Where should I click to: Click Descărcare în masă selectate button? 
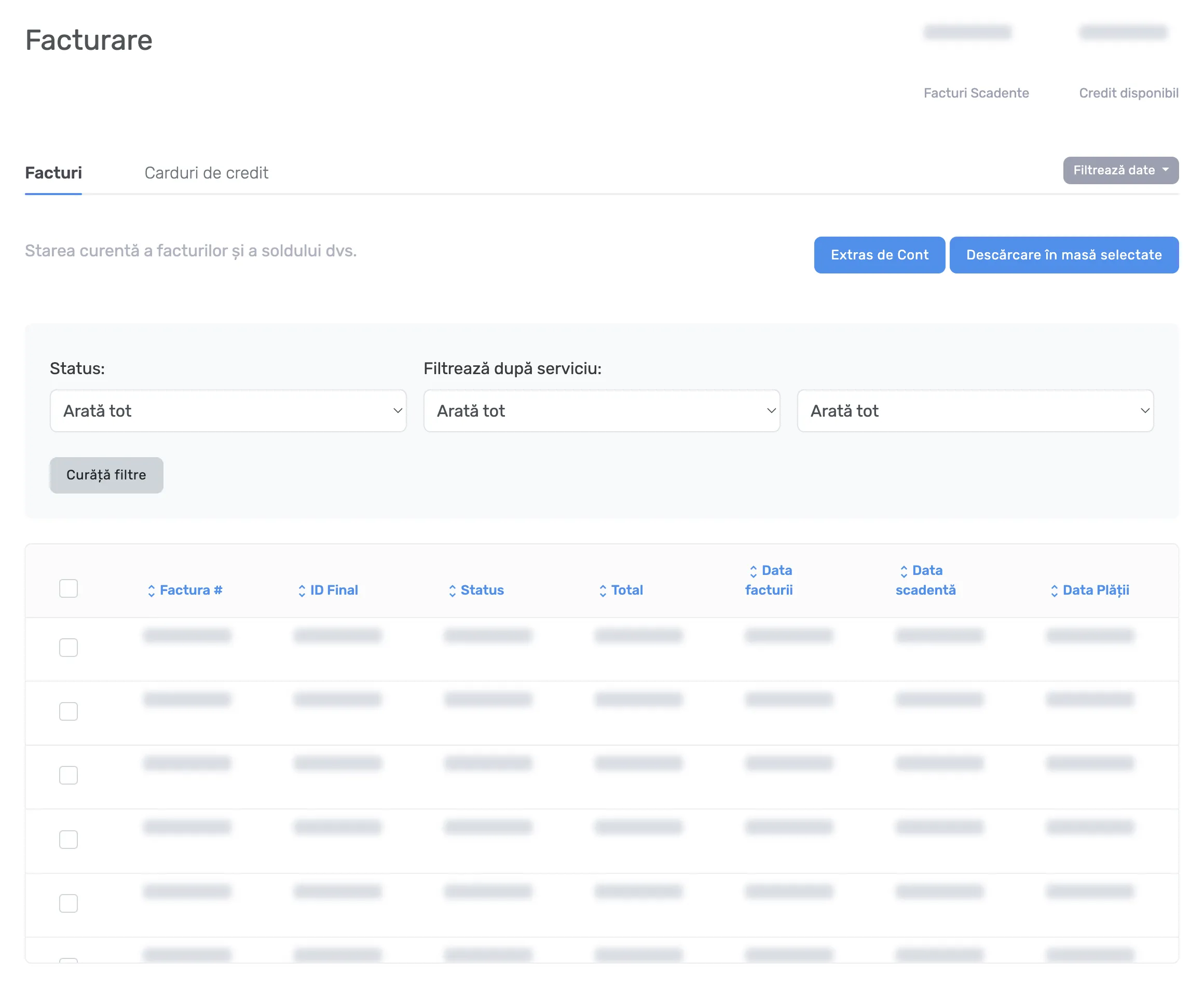[1064, 255]
